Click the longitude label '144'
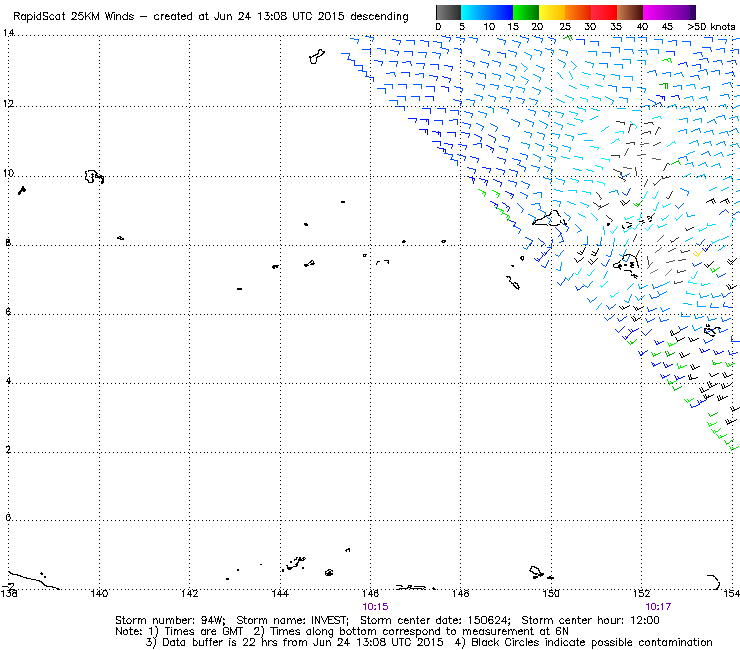Image resolution: width=740 pixels, height=650 pixels. pos(280,593)
